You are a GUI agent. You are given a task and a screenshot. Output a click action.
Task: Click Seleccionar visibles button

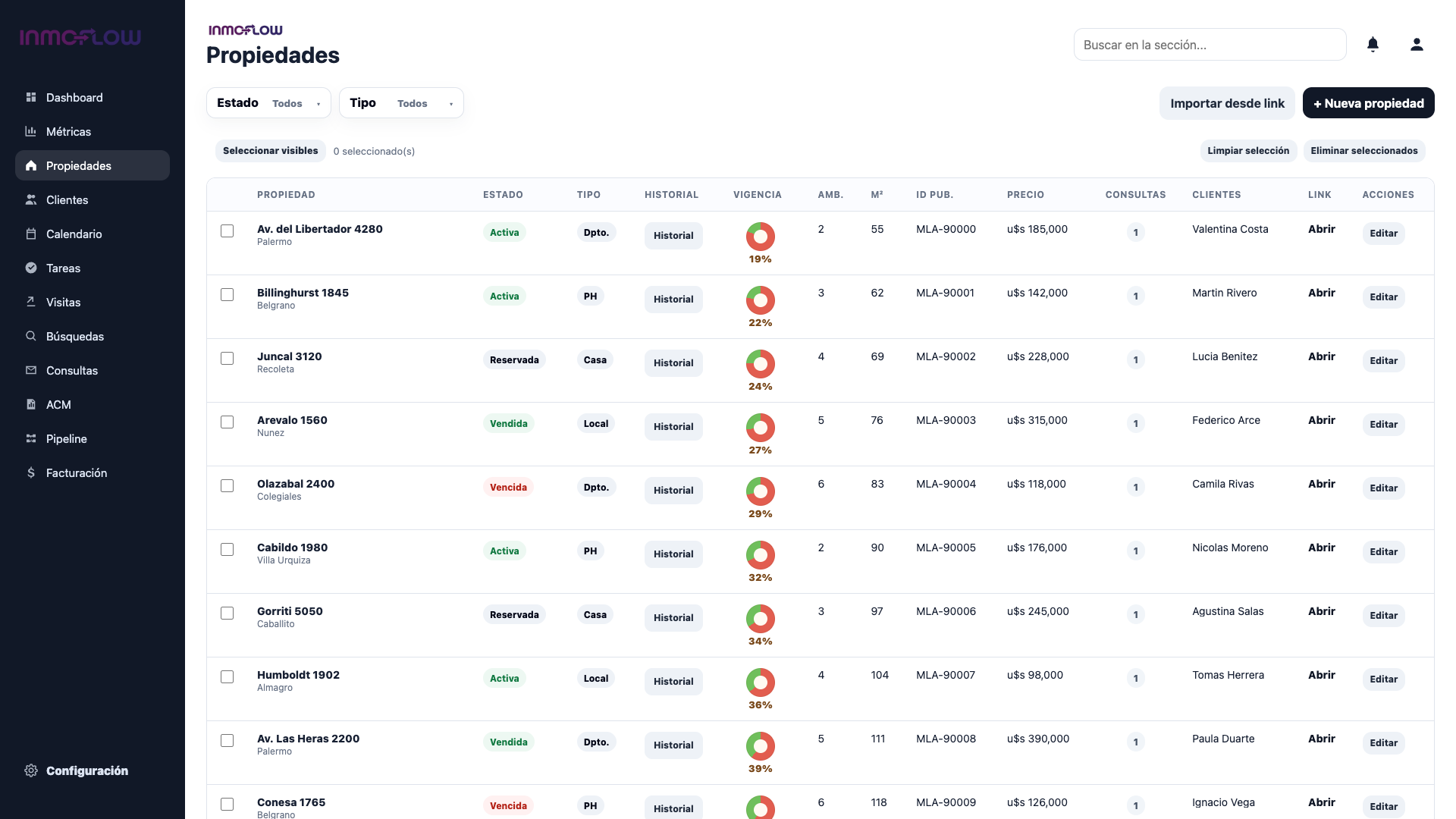click(270, 151)
